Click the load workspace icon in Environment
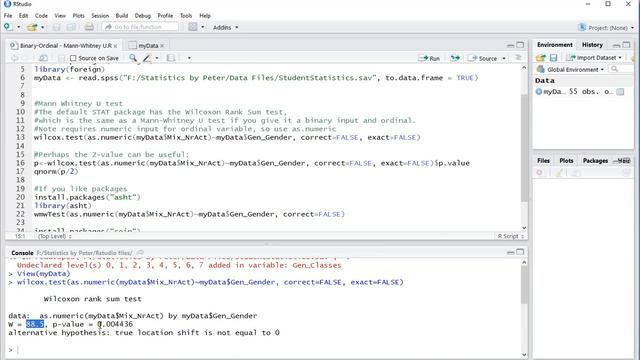This screenshot has height=360, width=640. pyautogui.click(x=541, y=58)
